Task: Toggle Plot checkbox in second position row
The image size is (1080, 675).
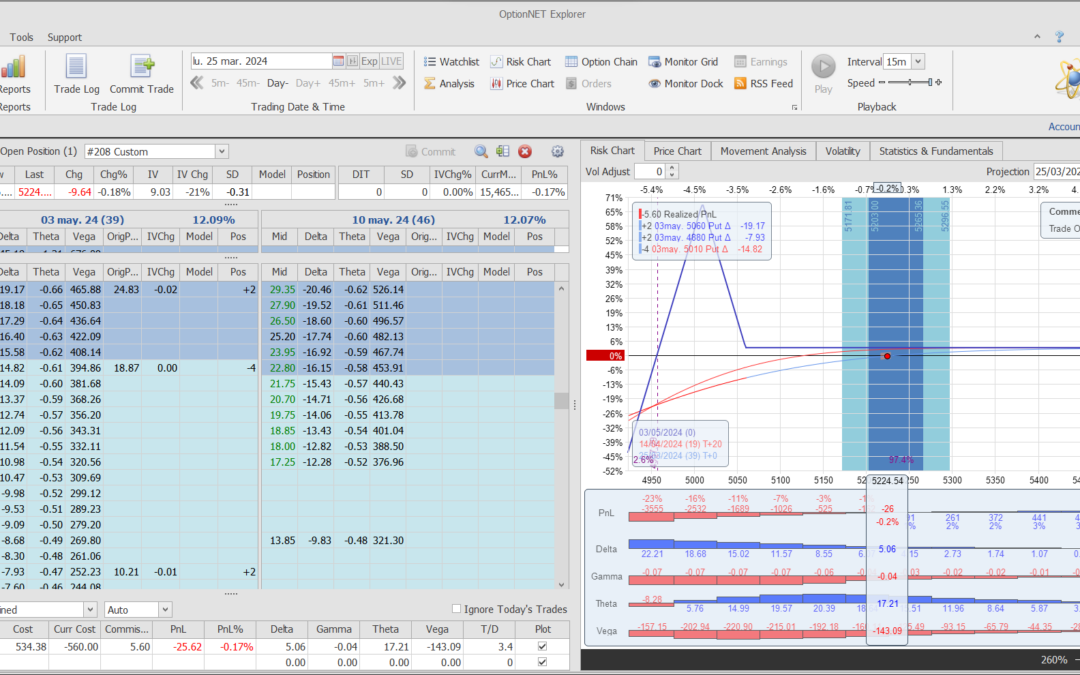Action: point(542,662)
